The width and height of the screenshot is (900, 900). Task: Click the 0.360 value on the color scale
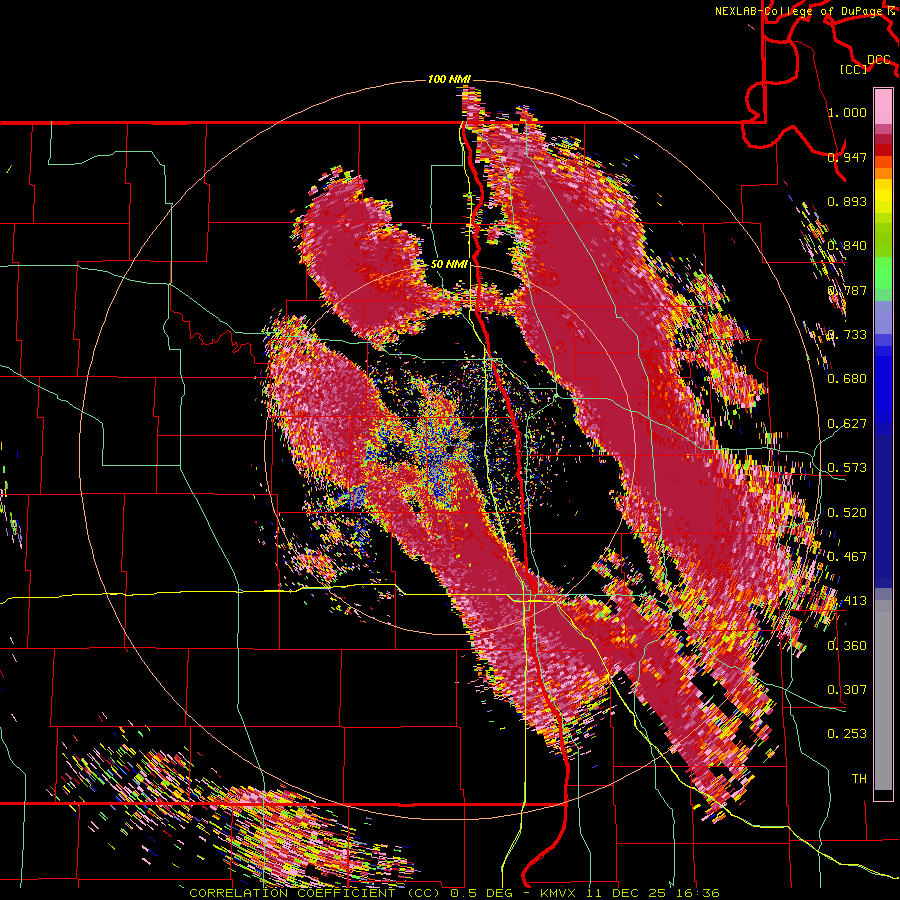[847, 646]
